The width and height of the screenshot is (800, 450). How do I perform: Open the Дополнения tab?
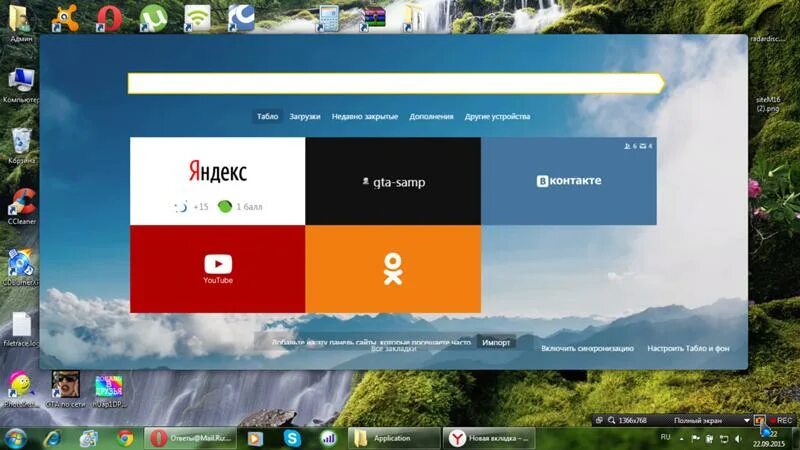point(431,116)
